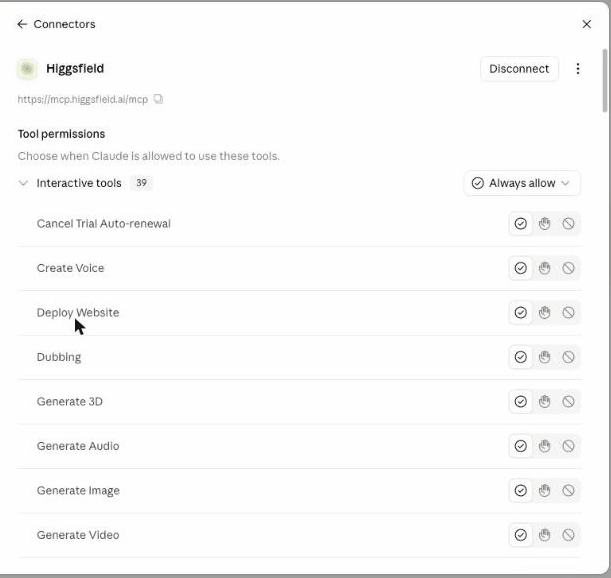Set Deploy Website to always allow
611x578 pixels.
tap(520, 313)
